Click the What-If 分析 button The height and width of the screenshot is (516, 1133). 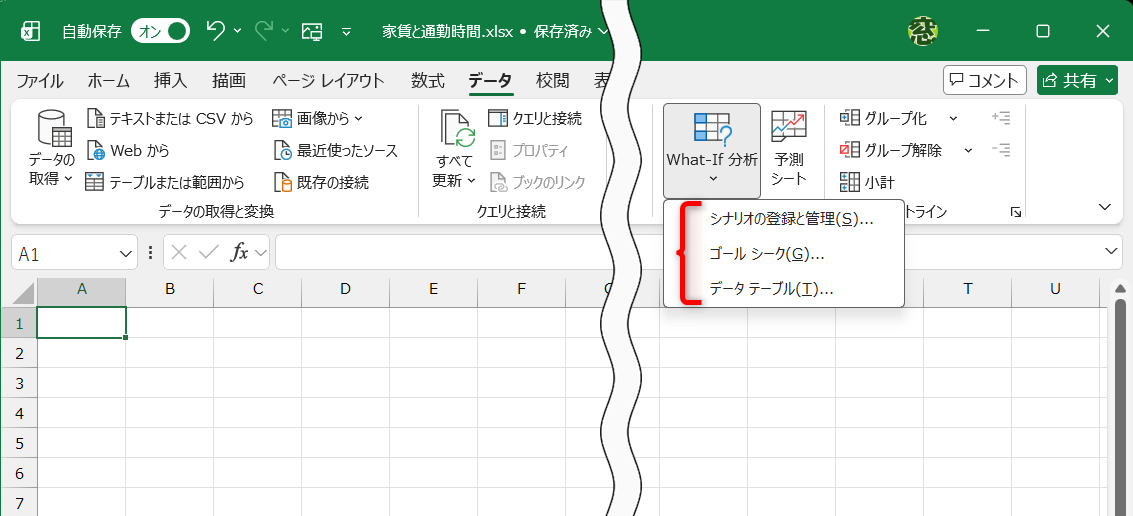click(712, 150)
